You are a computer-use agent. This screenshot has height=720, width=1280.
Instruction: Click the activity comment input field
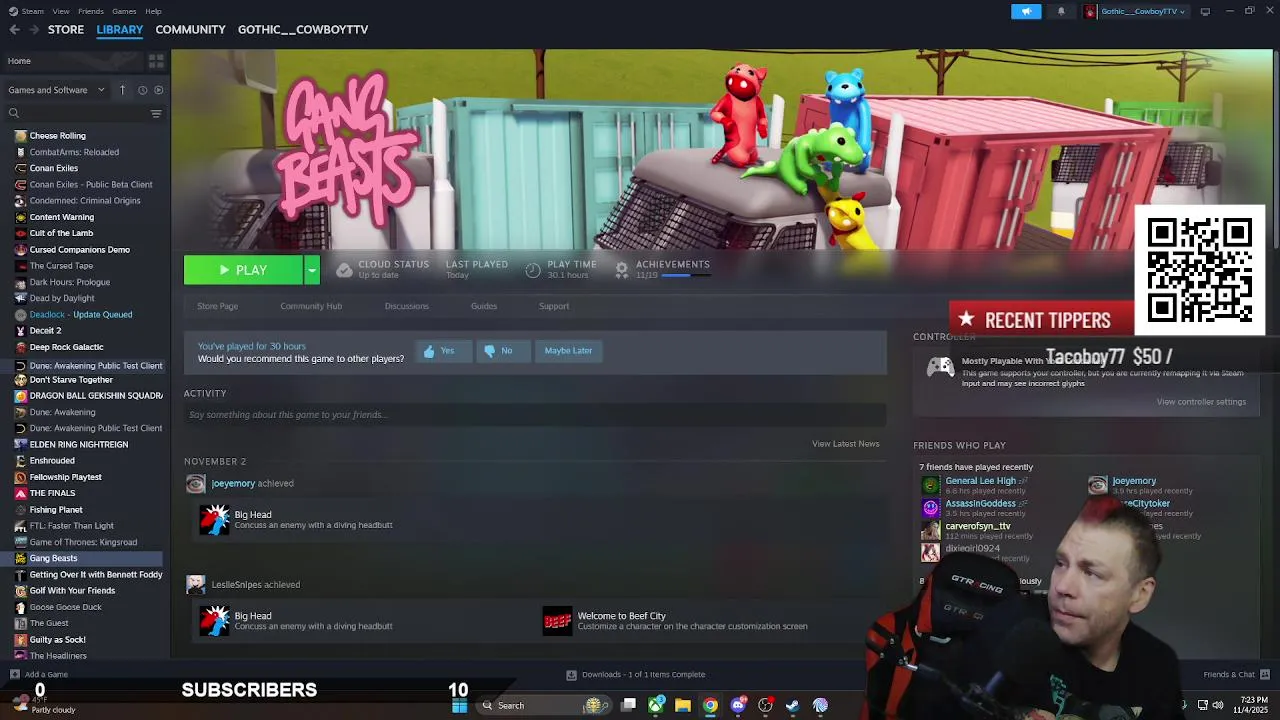(x=534, y=414)
